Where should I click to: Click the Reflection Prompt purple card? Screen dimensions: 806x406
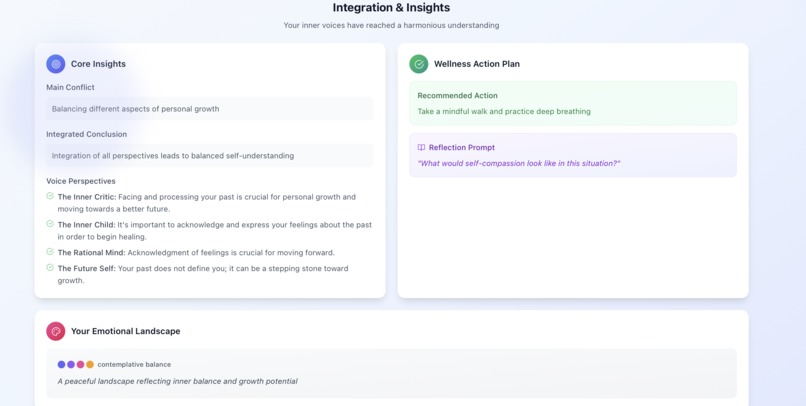click(x=573, y=155)
